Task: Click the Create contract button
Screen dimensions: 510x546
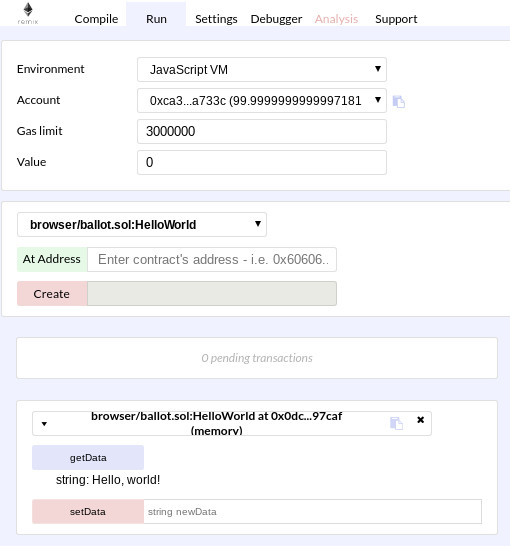Action: click(52, 294)
